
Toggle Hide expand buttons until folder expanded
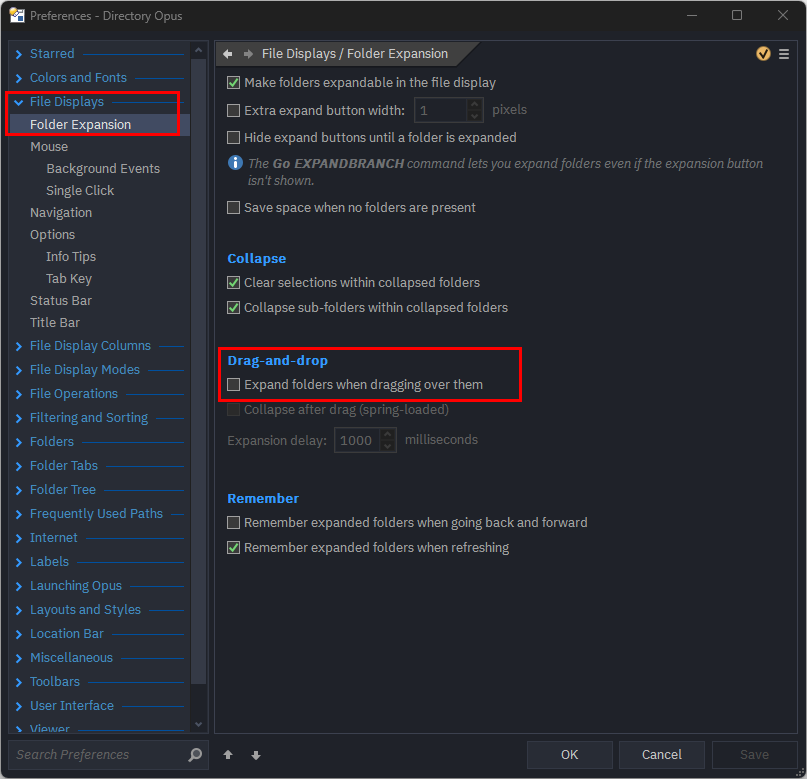tap(234, 138)
